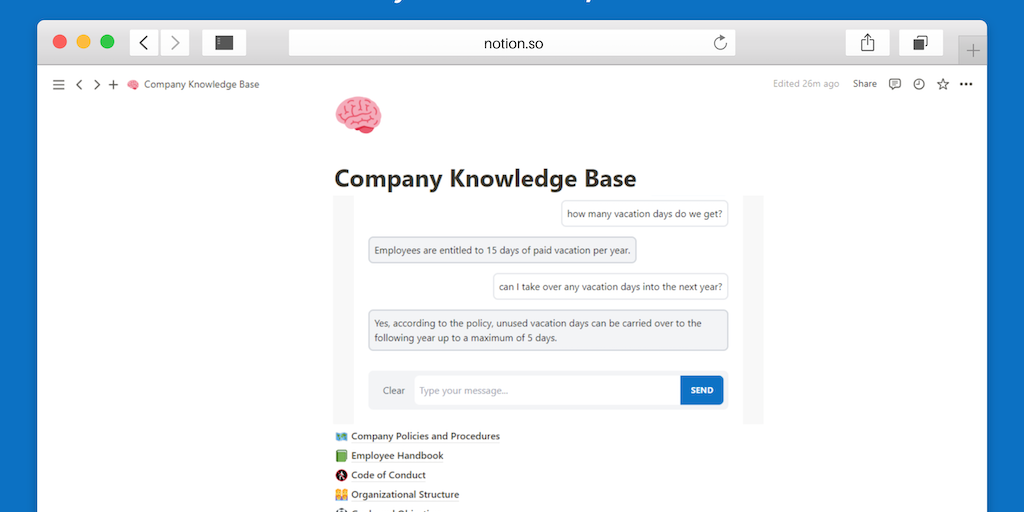The width and height of the screenshot is (1024, 512).
Task: Go back with the browser back arrow
Action: click(144, 43)
